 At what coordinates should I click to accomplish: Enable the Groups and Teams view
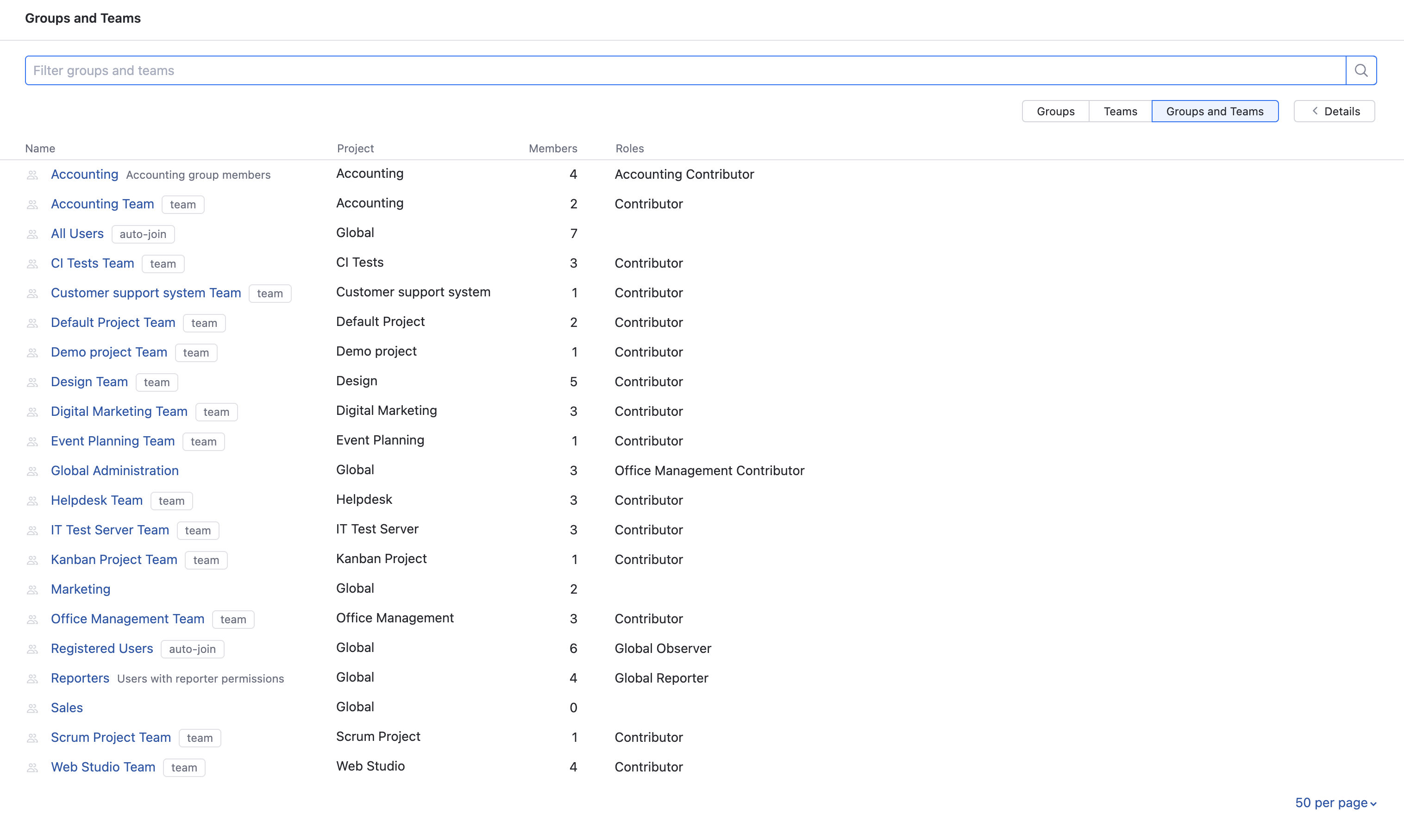1215,111
